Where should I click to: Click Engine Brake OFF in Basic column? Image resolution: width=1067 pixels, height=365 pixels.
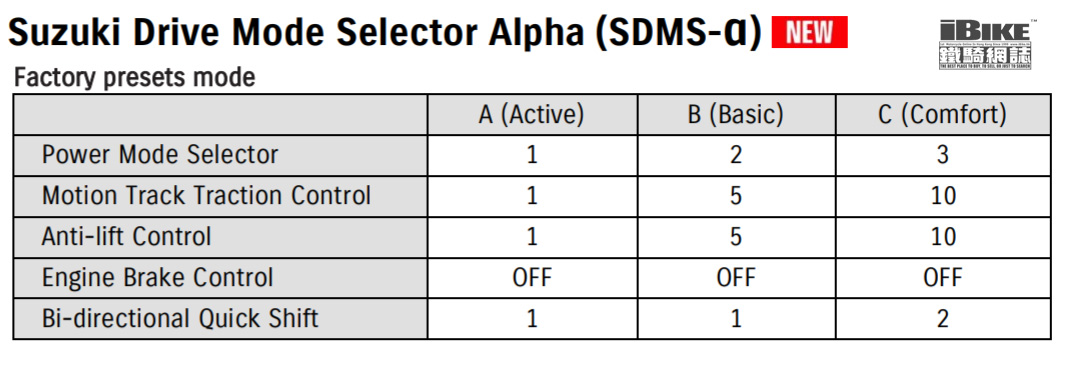pyautogui.click(x=736, y=277)
